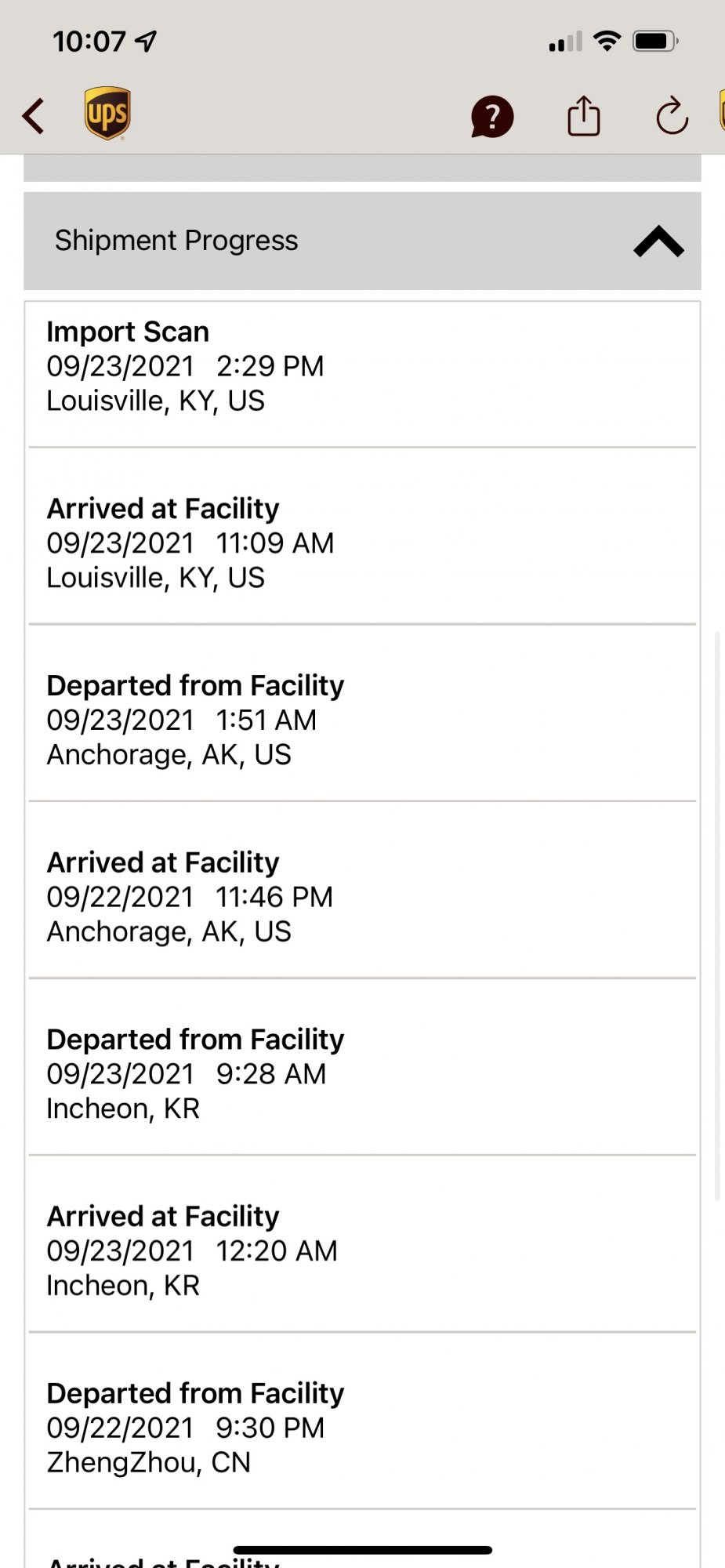Select the Import Scan Louisville entry
Screen dimensions: 725x1568
[362, 366]
